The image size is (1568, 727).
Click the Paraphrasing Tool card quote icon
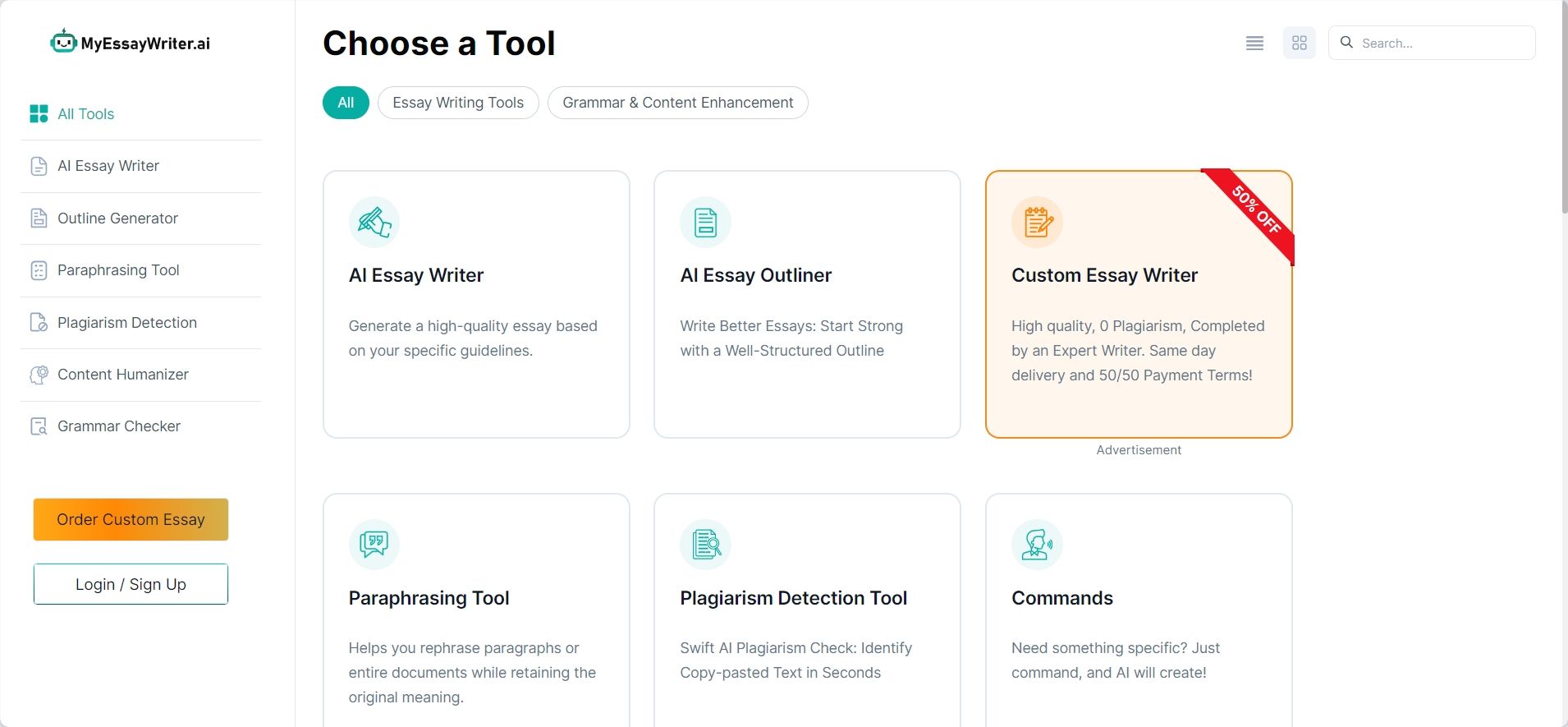(374, 544)
